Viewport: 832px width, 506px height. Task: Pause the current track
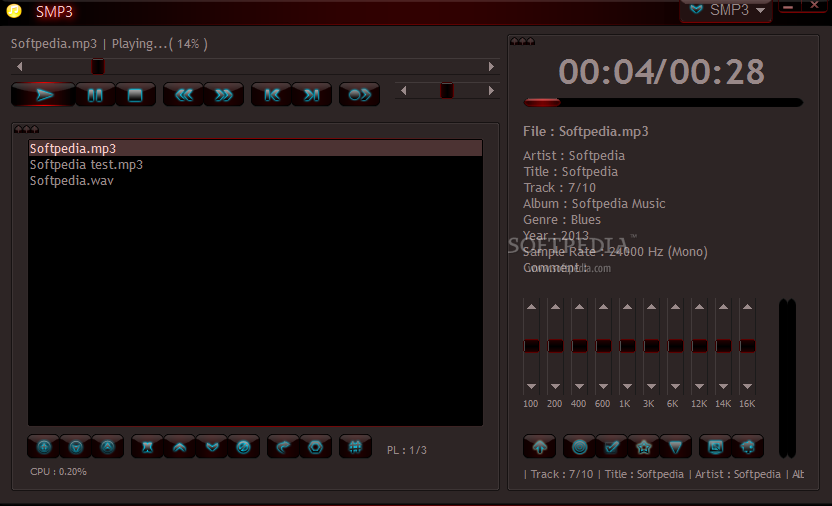tap(95, 95)
